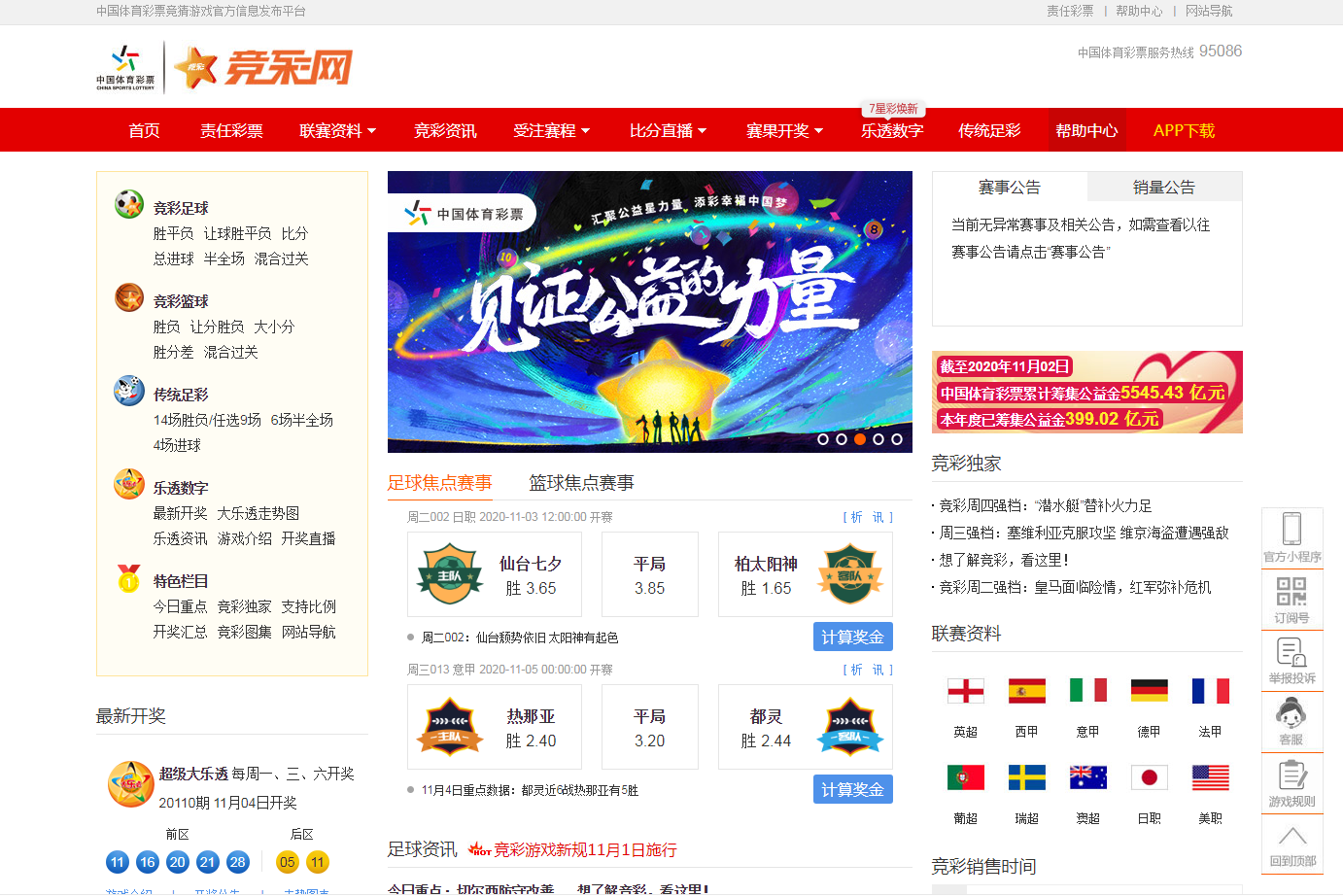The width and height of the screenshot is (1343, 896).
Task: Click the 超级大乐透 lottery ball icon
Action: [x=131, y=784]
